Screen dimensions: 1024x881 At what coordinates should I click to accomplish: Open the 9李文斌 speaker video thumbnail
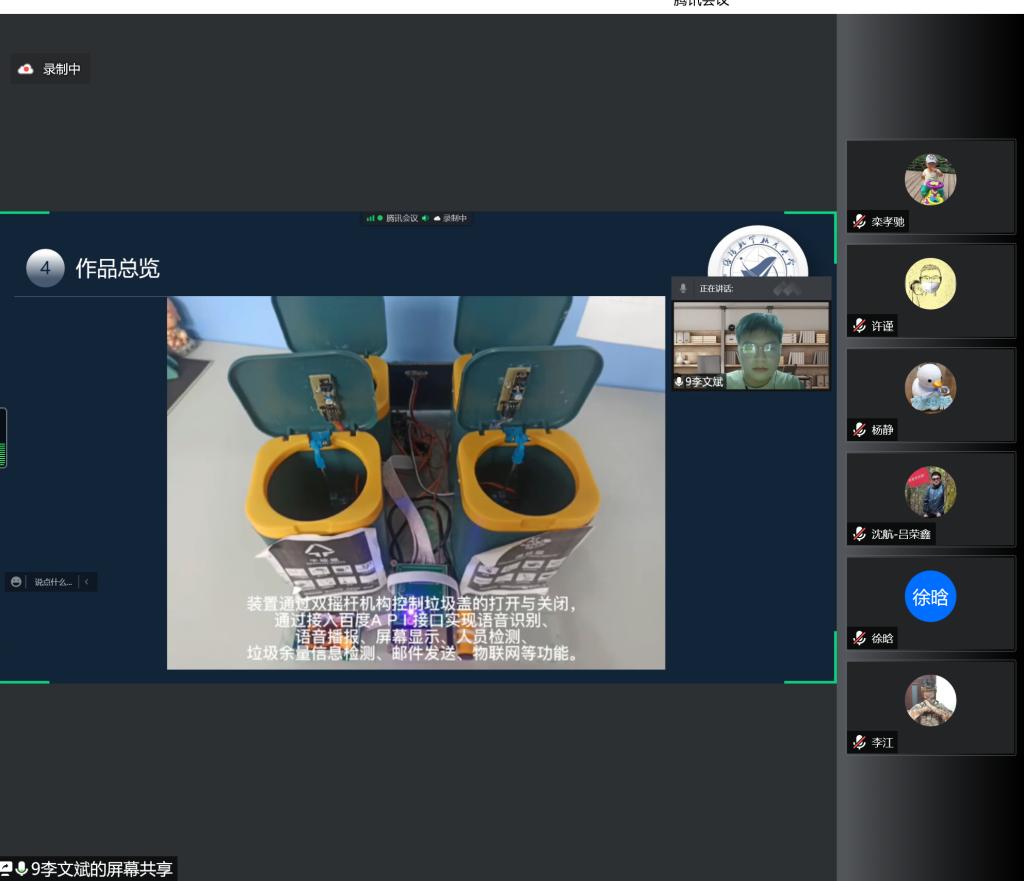(x=751, y=345)
